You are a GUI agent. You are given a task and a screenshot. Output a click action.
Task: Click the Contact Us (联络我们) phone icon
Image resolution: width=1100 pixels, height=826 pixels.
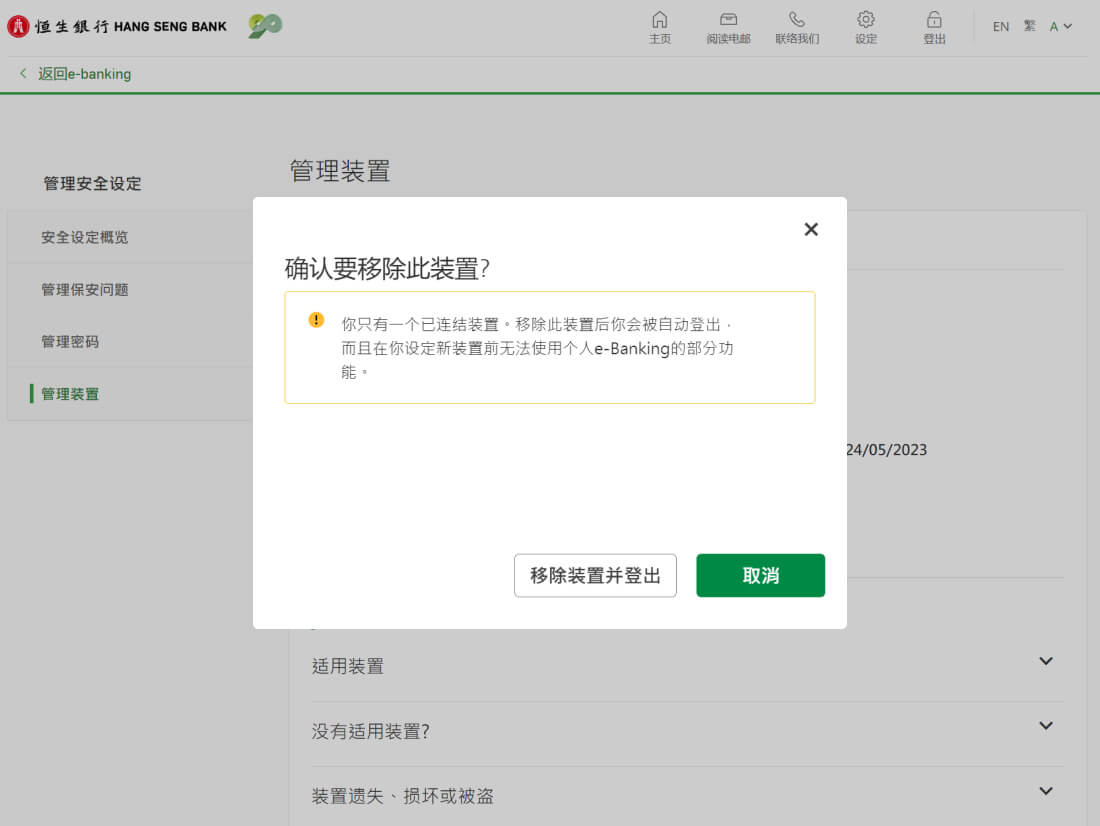pyautogui.click(x=796, y=20)
